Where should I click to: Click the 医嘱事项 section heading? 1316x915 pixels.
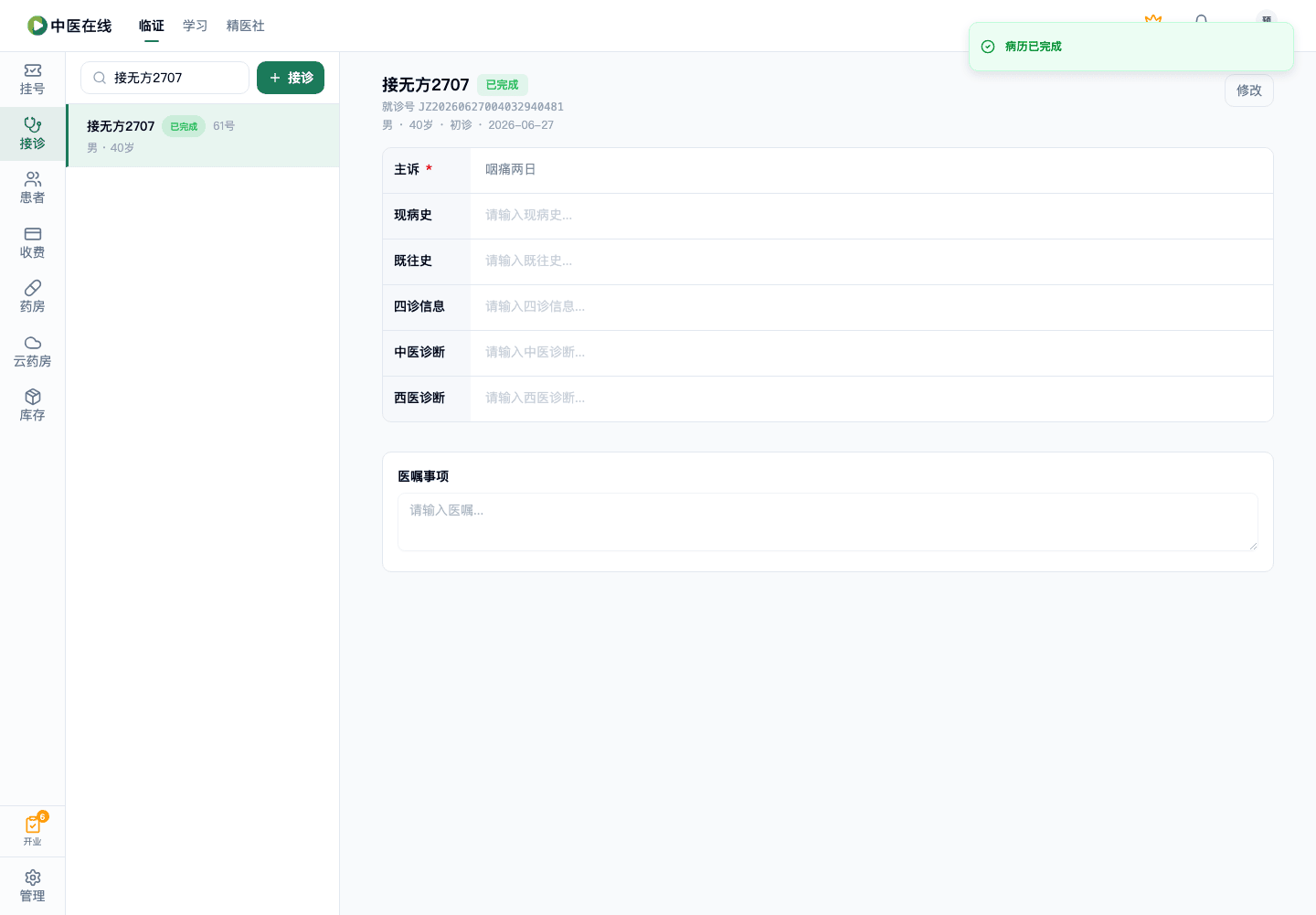[x=423, y=476]
